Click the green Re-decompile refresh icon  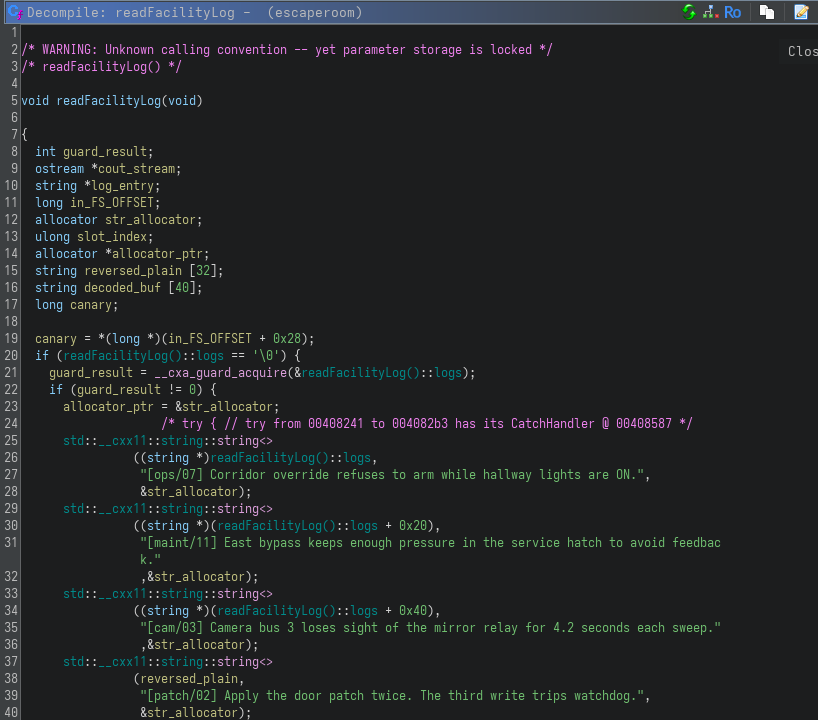click(x=689, y=12)
